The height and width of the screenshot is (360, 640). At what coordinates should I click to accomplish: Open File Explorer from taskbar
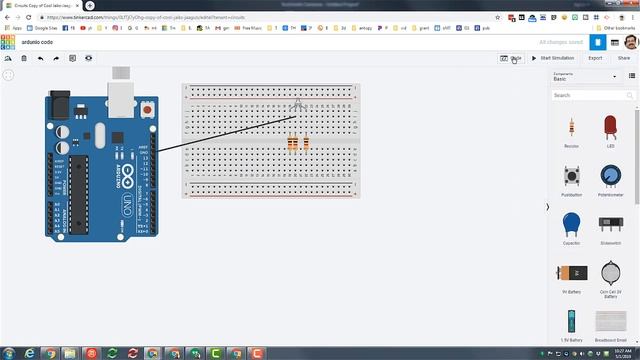(70, 353)
